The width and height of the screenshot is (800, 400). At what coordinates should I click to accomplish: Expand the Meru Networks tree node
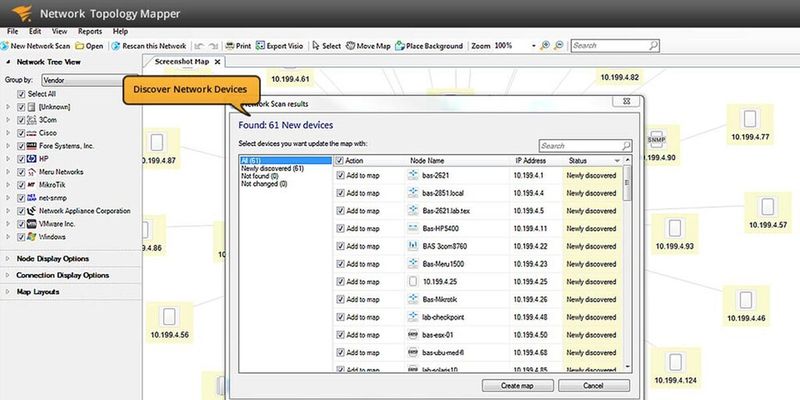(x=8, y=172)
